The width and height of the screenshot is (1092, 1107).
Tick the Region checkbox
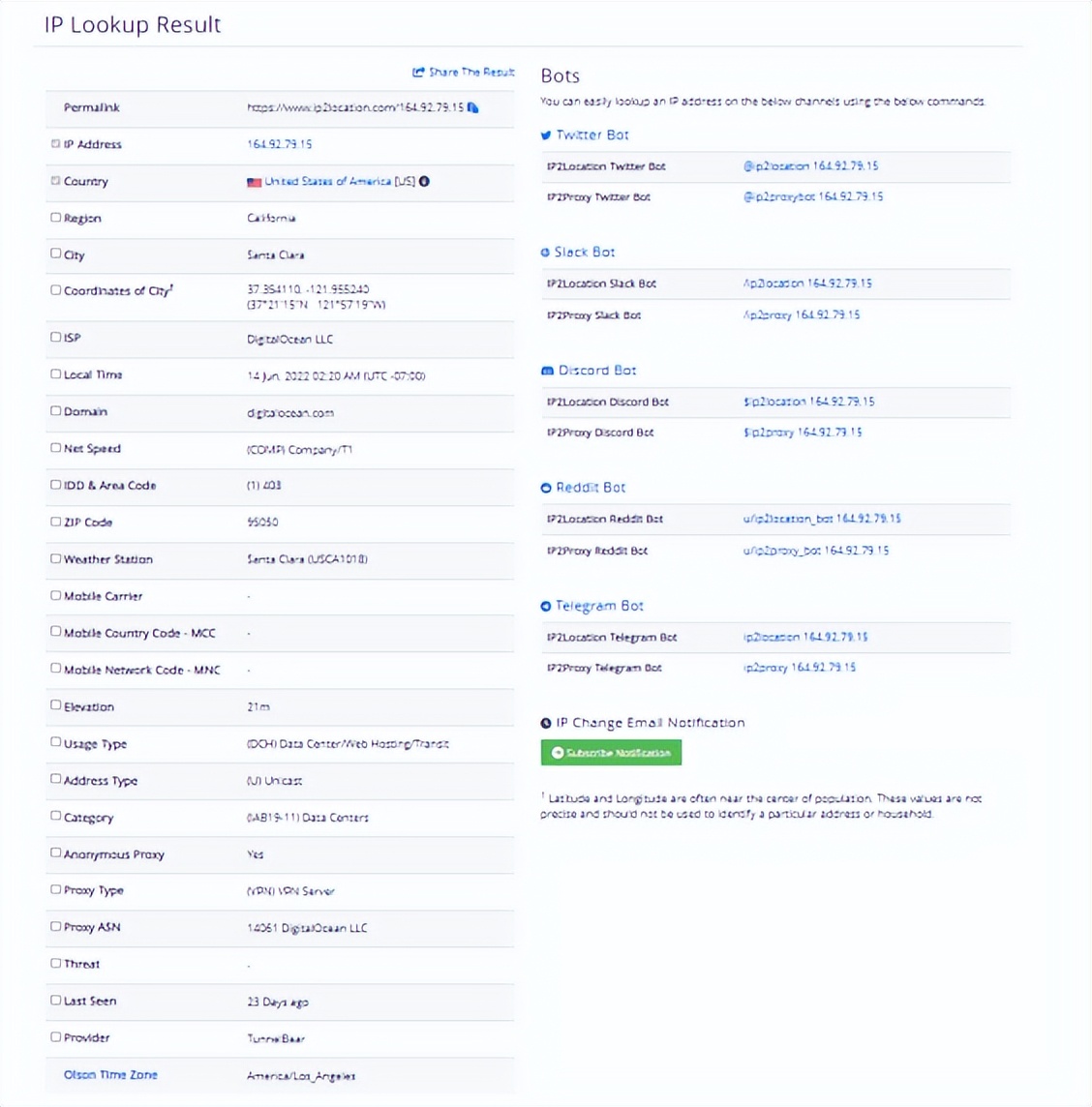55,218
